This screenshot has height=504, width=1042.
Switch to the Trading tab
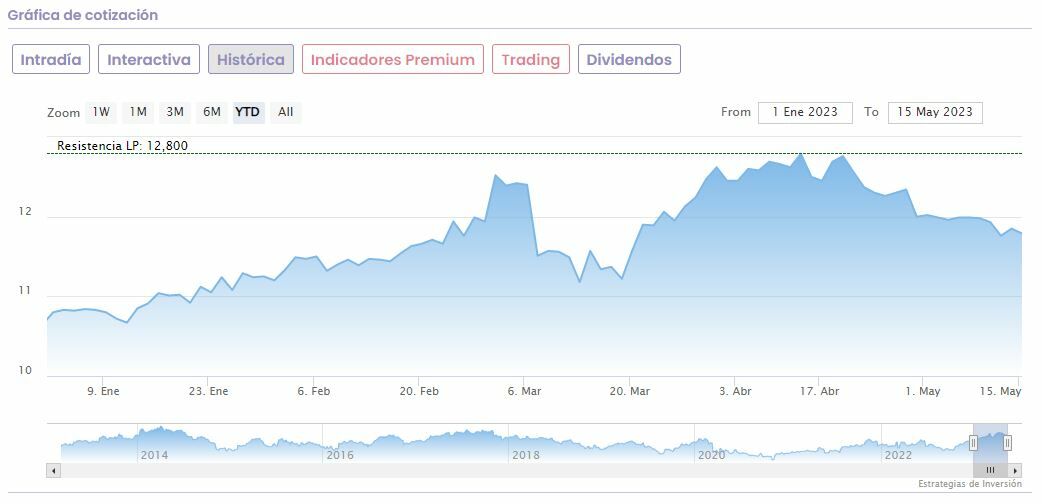click(x=530, y=59)
